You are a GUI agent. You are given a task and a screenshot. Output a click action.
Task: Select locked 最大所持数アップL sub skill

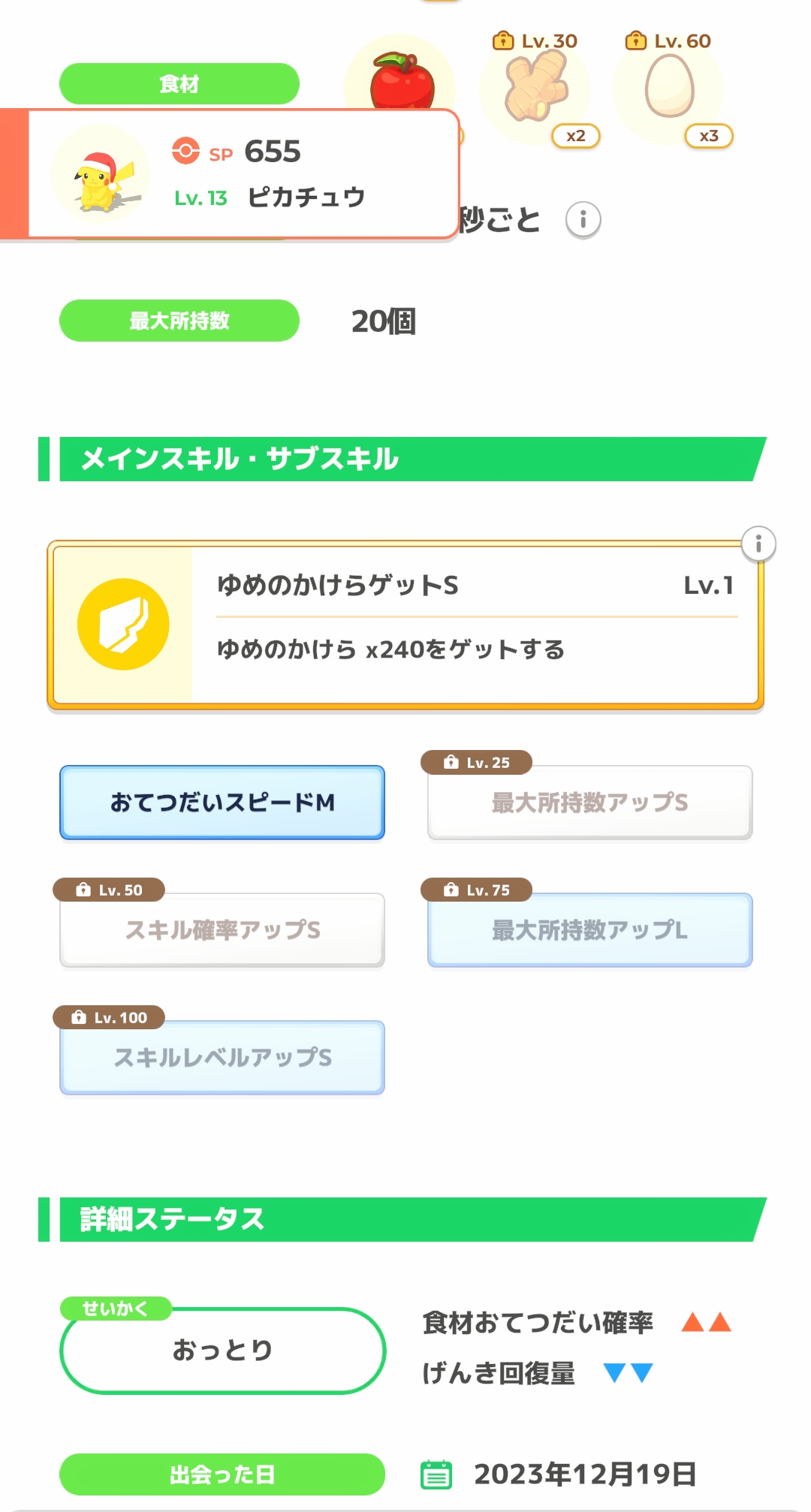(589, 930)
